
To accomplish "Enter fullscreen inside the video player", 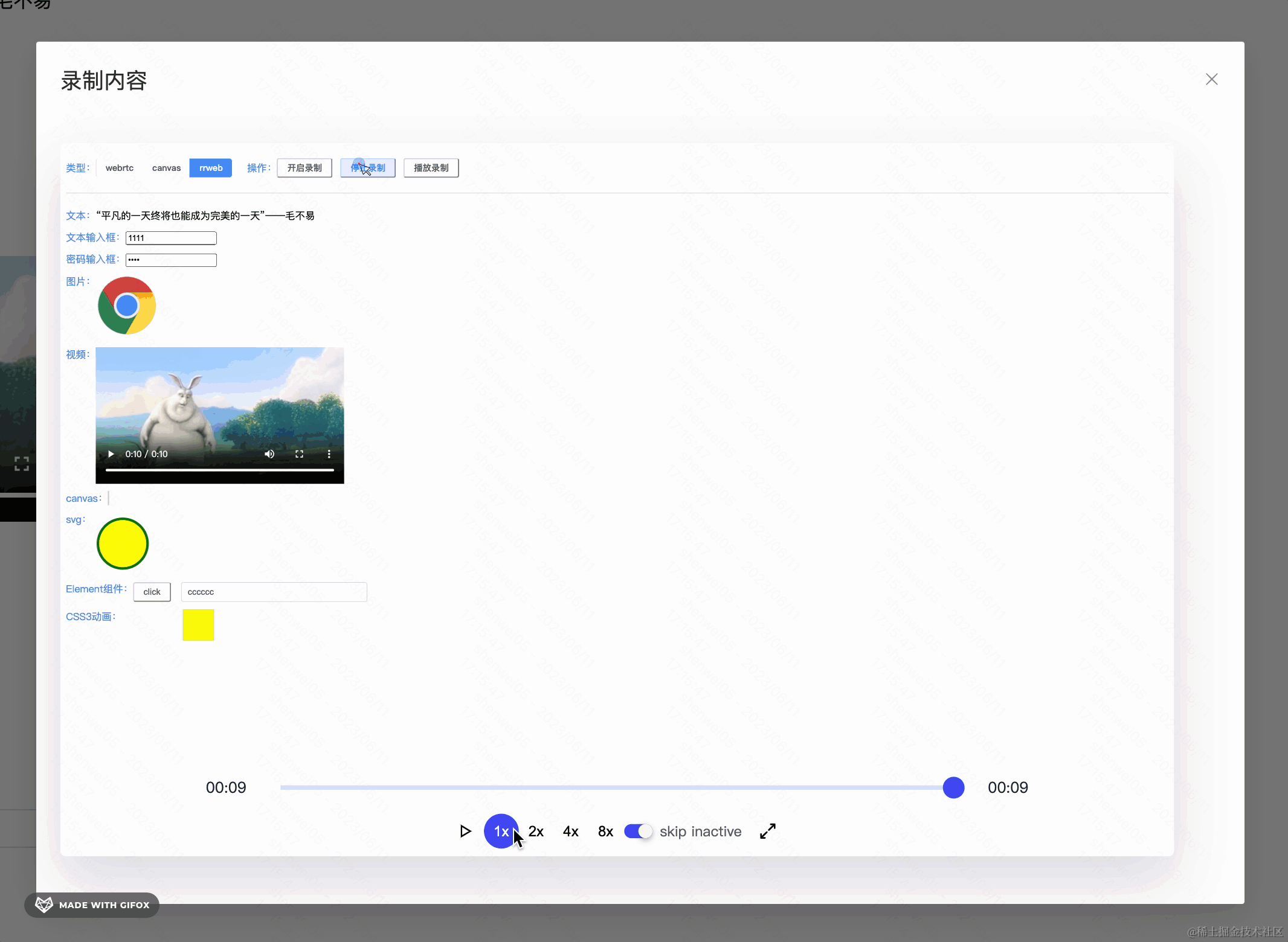I will (x=300, y=453).
